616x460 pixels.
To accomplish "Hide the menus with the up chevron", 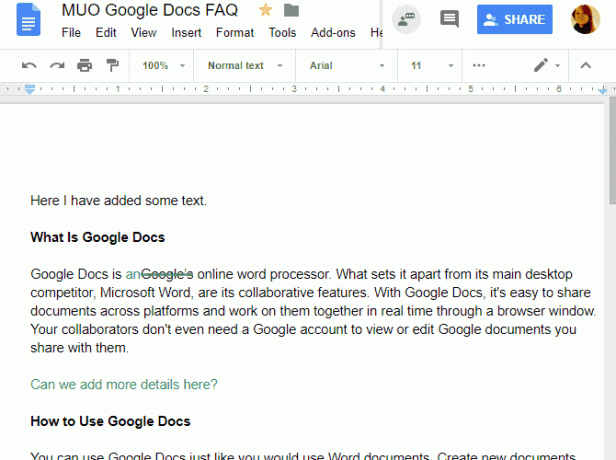I will [x=585, y=65].
